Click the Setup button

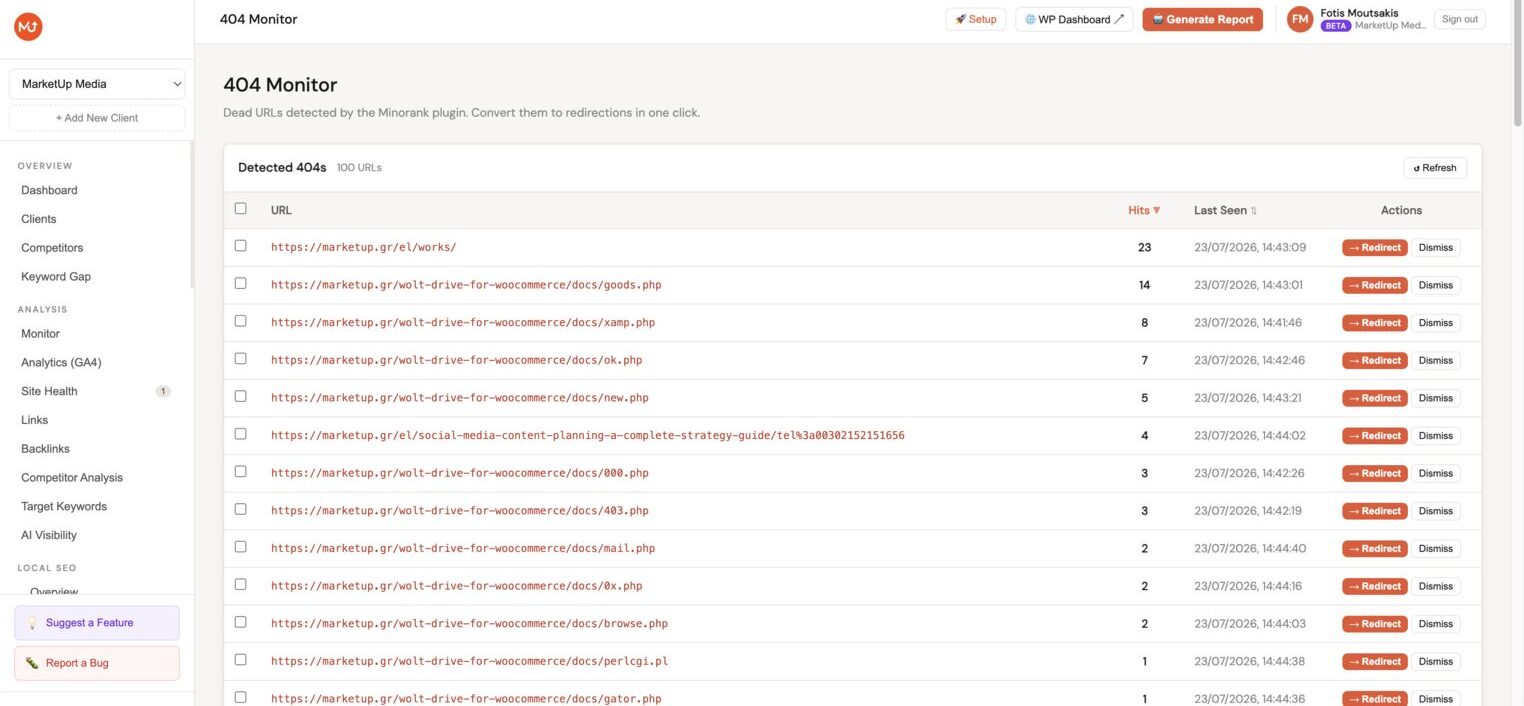[x=976, y=19]
